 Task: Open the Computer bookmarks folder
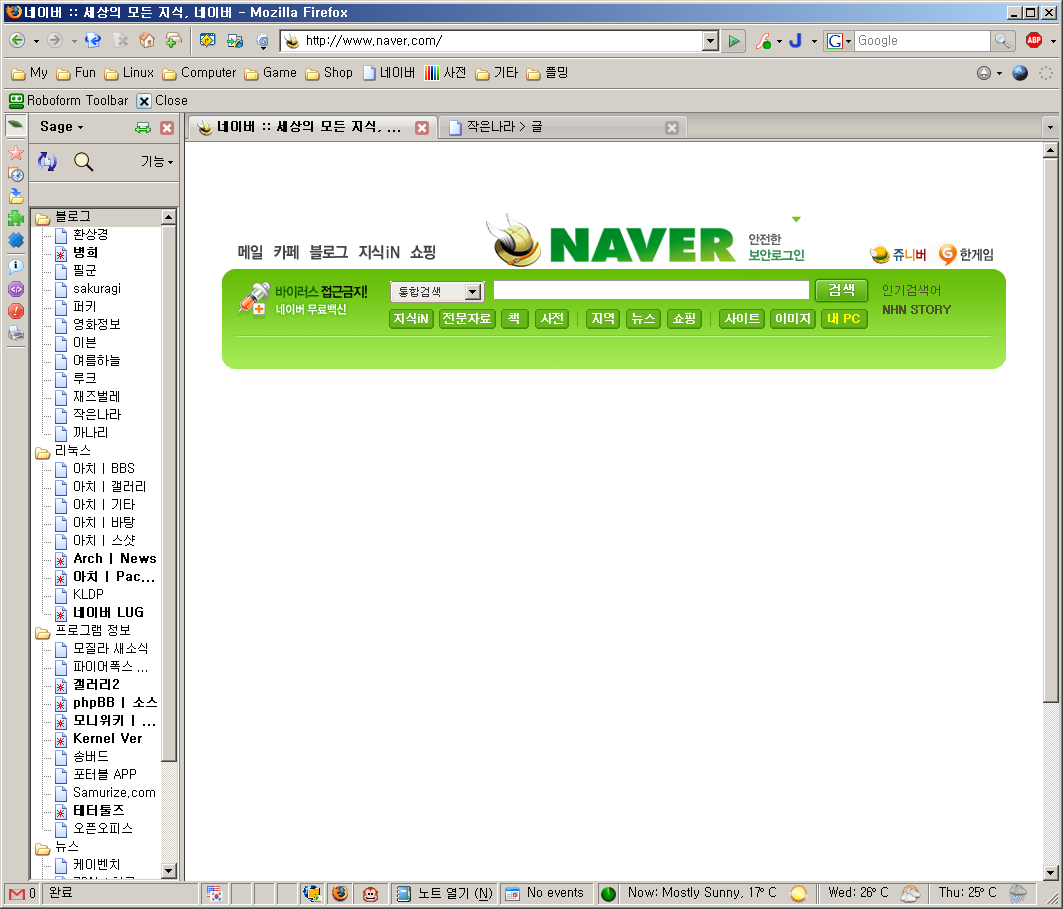click(x=199, y=73)
